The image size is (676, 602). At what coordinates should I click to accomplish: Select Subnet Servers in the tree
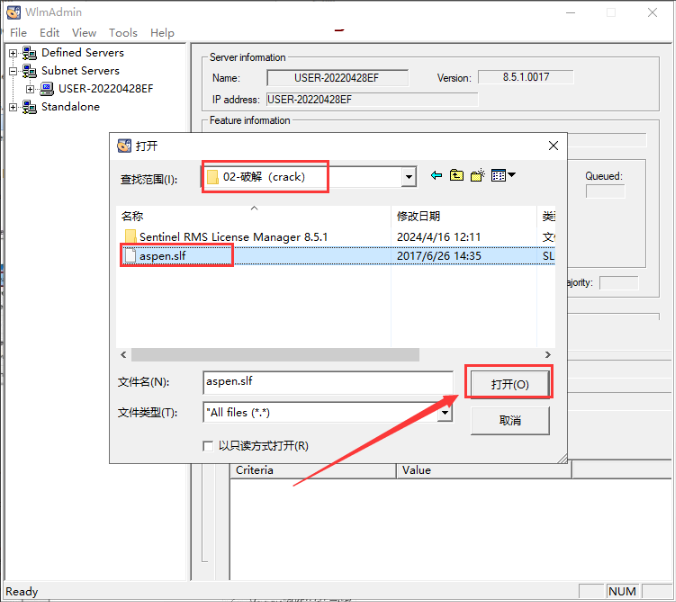(x=80, y=71)
